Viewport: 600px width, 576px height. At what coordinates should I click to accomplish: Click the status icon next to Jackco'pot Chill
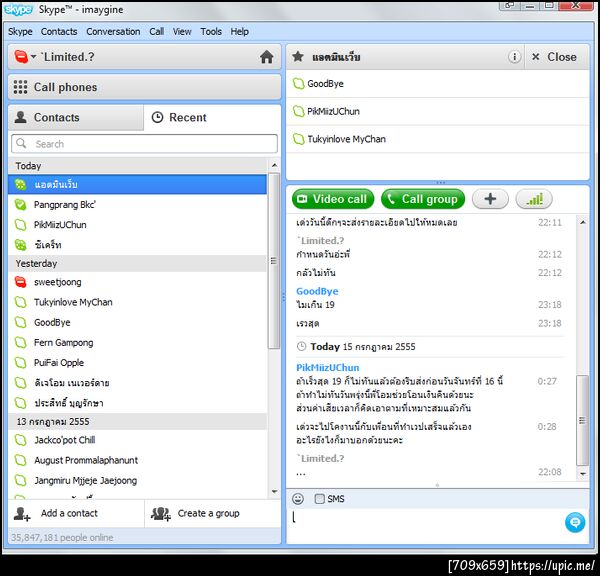click(20, 440)
